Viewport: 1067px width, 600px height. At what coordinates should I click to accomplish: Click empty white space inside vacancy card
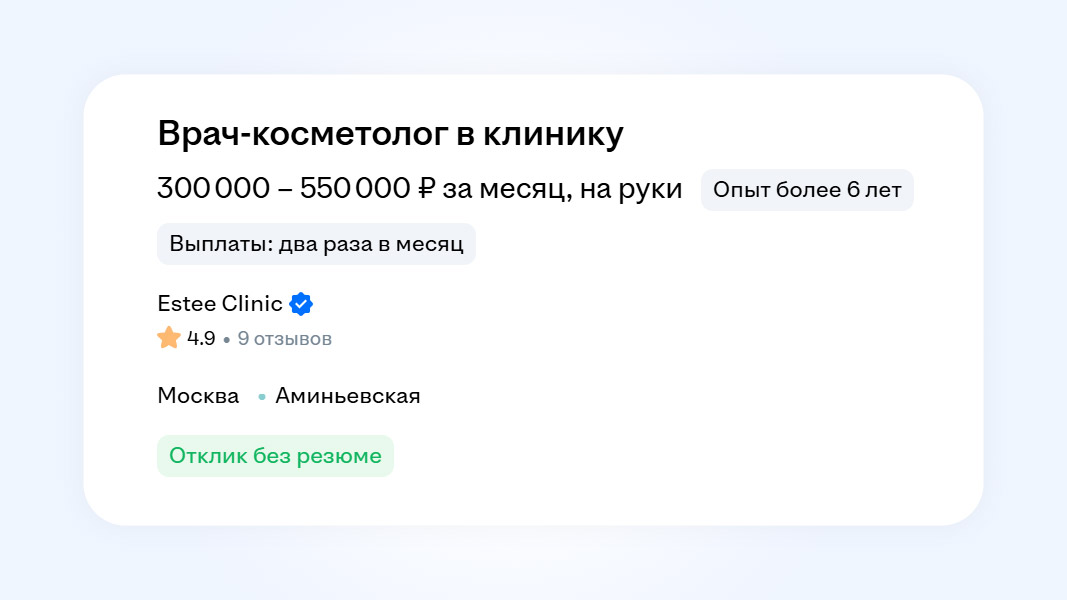click(x=700, y=400)
